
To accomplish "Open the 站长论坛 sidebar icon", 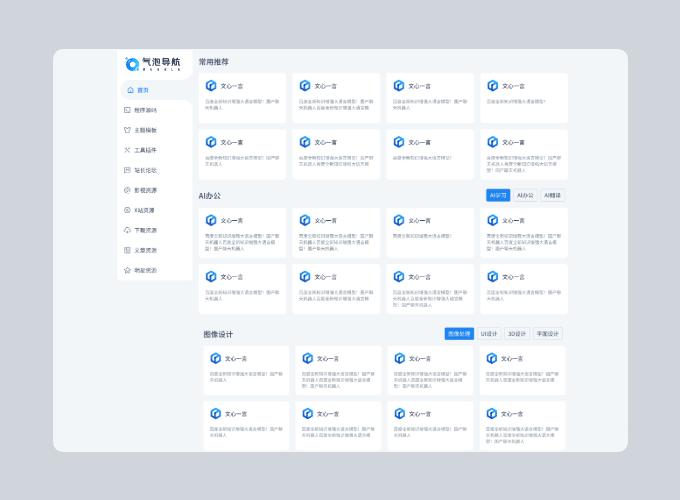I will (x=127, y=170).
